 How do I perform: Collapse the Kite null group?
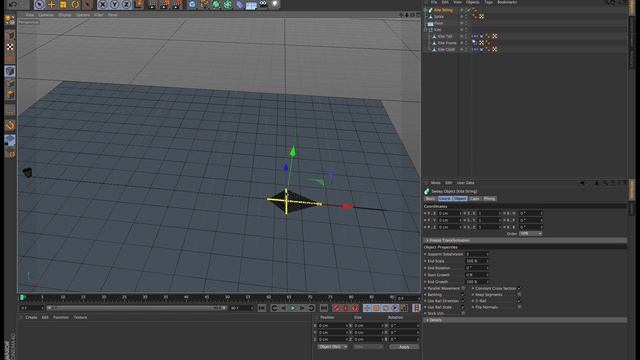(425, 30)
